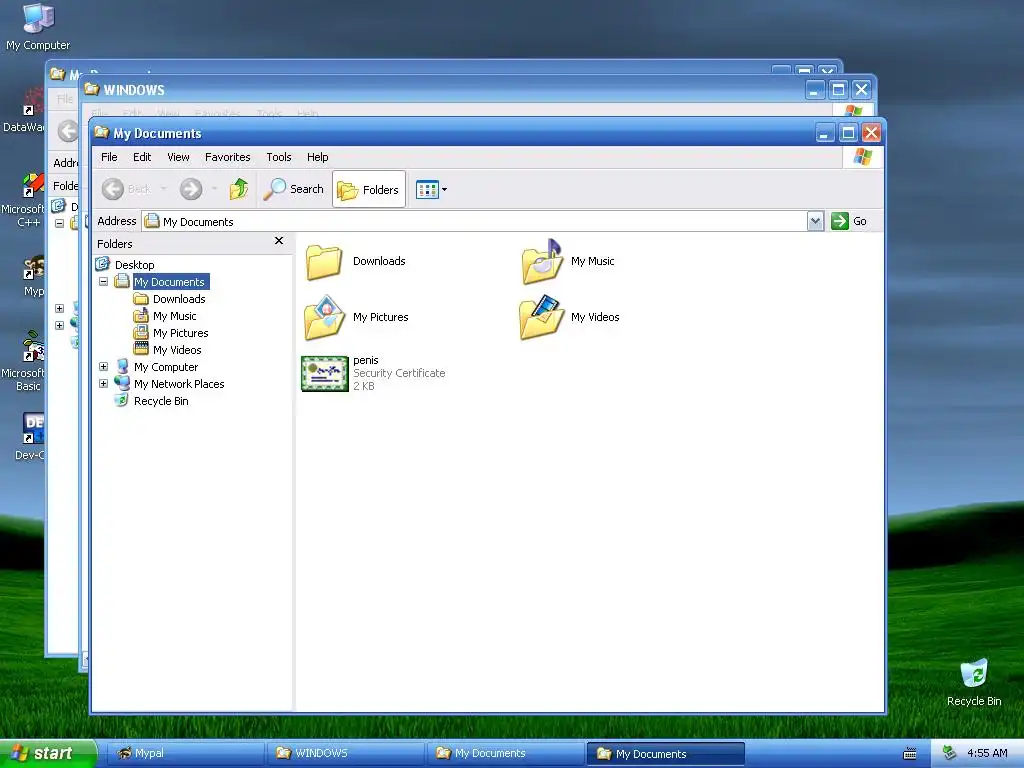Select the Security Certificate file icon
1024x768 pixels.
[x=325, y=374]
